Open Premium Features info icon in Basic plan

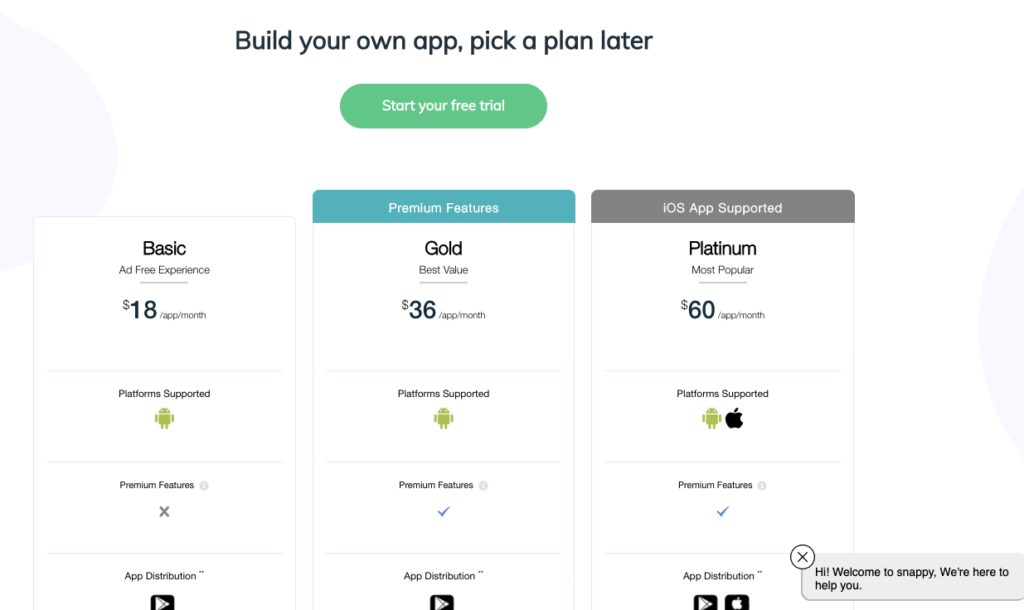click(204, 486)
